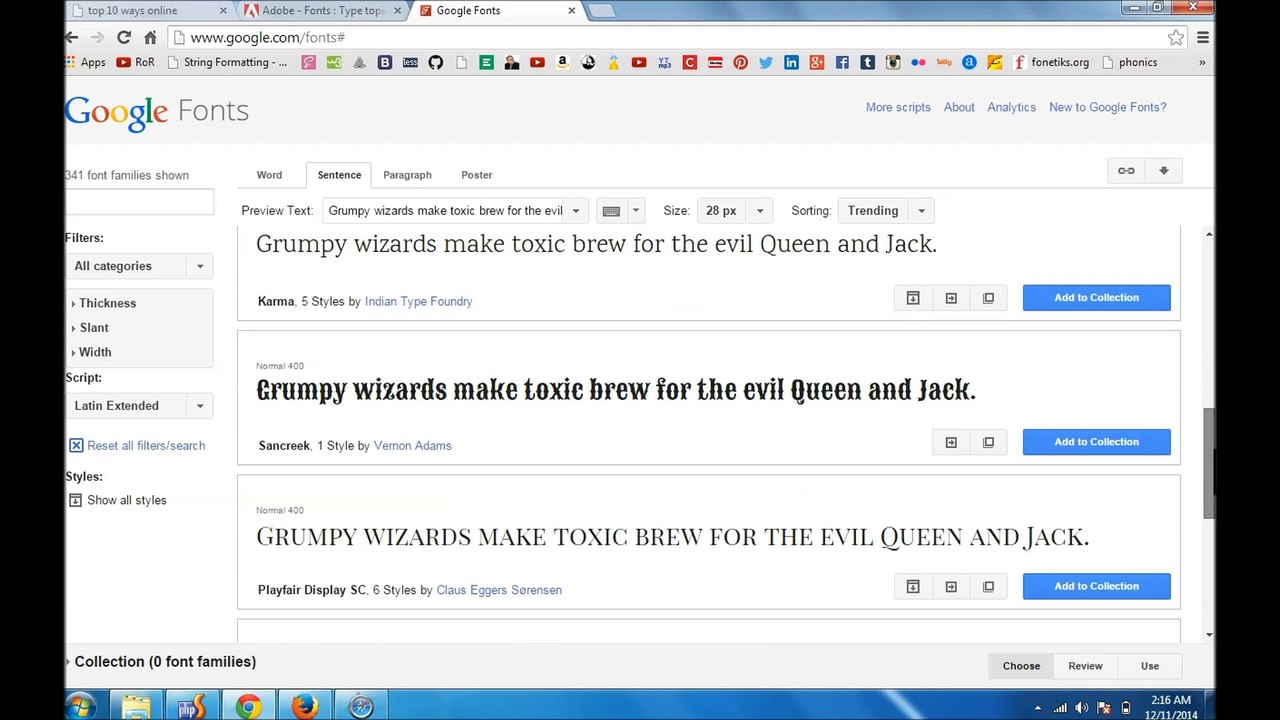Open Playfair Display SC quick-use icon
The width and height of the screenshot is (1280, 720).
click(913, 586)
